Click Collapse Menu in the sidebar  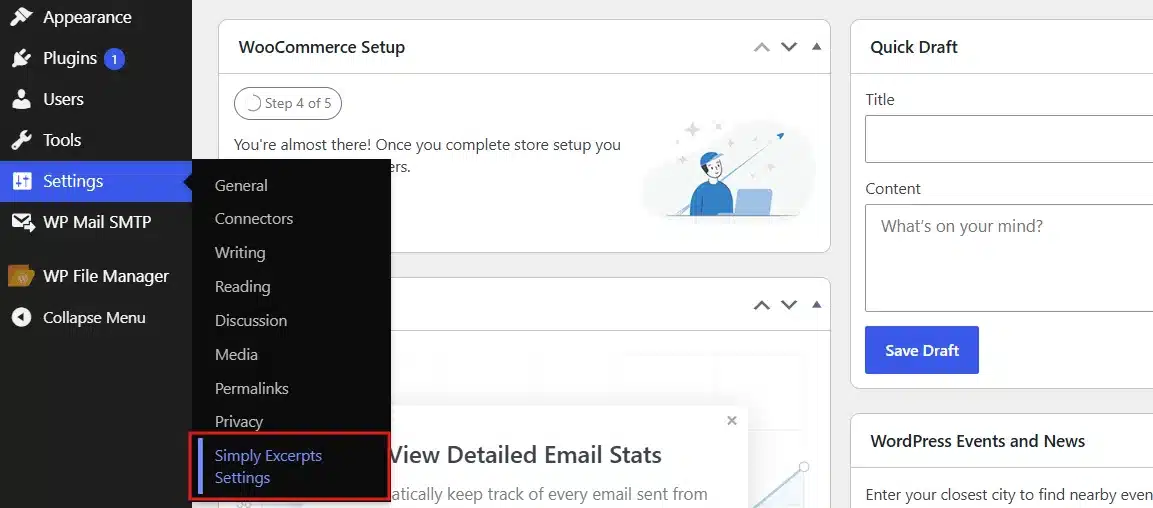click(96, 318)
